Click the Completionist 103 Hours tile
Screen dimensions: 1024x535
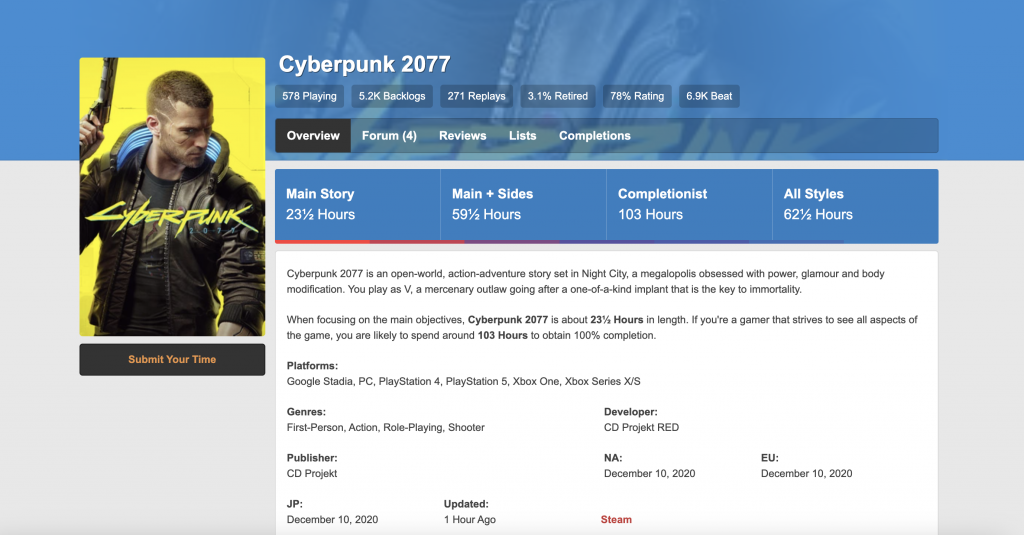689,204
